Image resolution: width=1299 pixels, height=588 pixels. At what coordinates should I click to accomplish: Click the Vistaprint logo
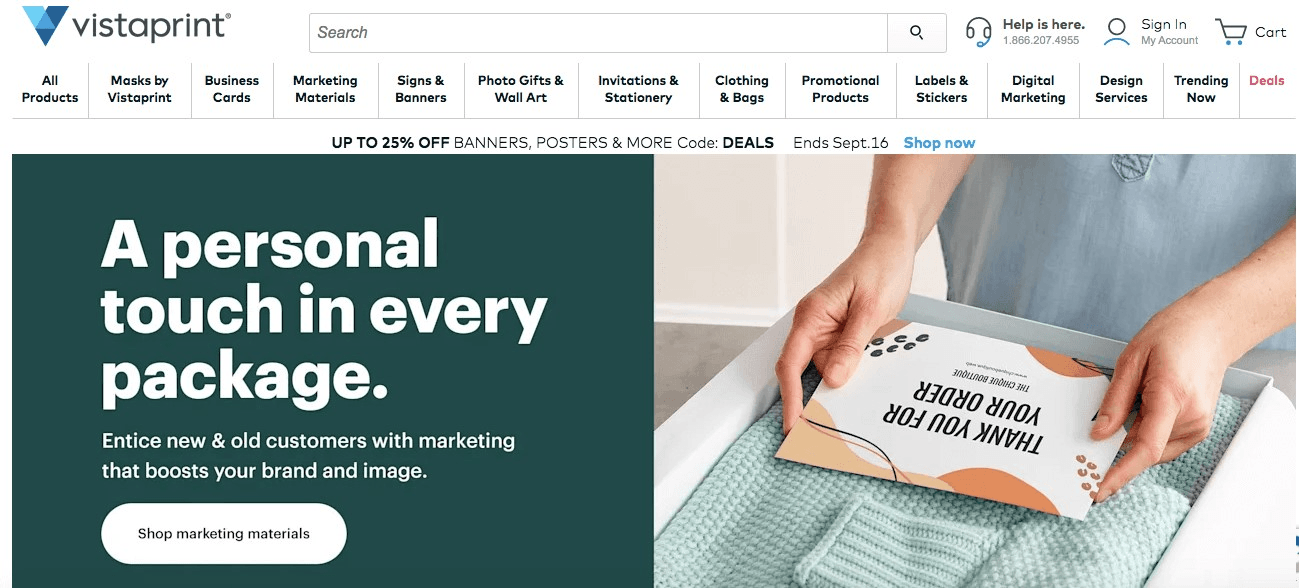point(126,26)
